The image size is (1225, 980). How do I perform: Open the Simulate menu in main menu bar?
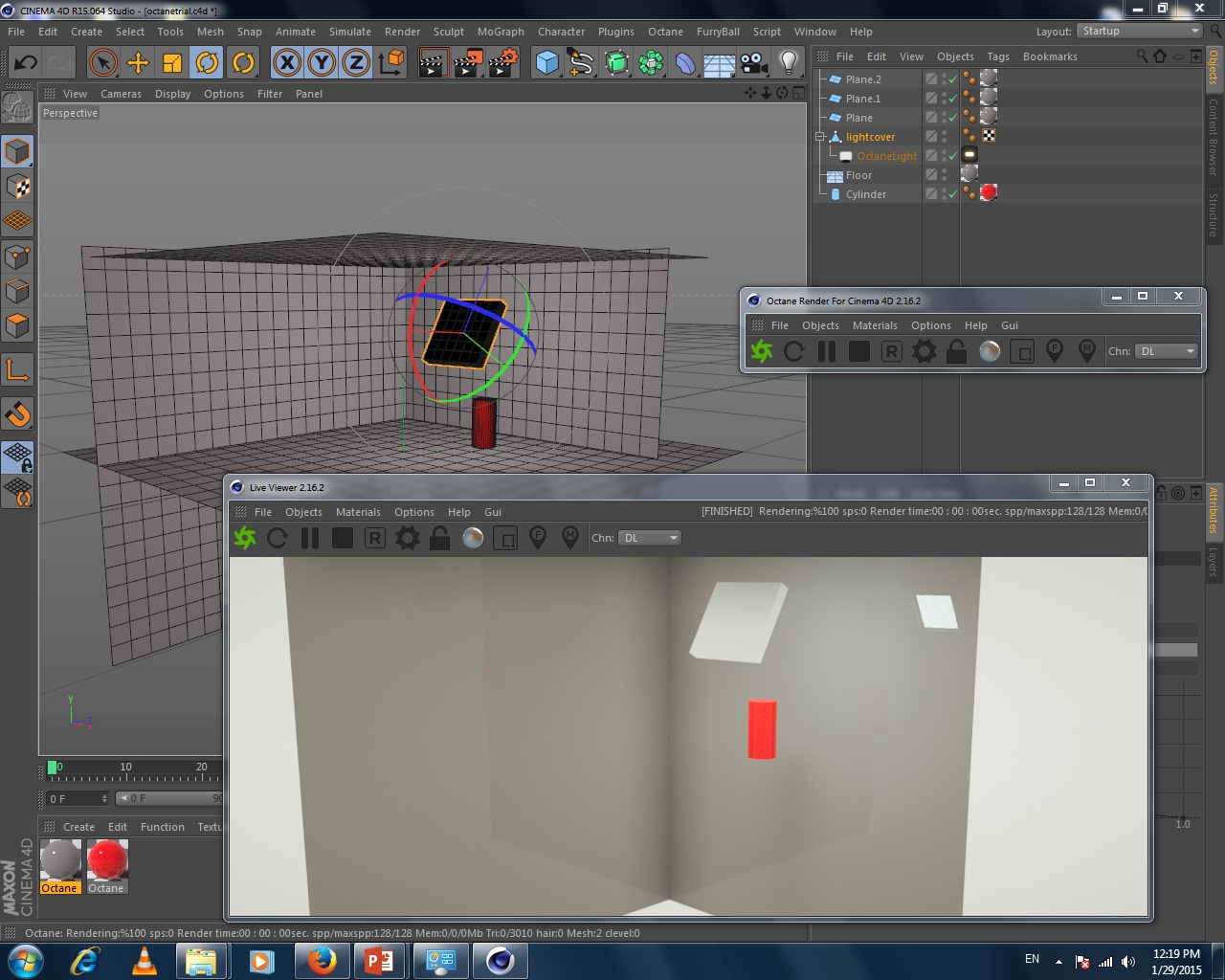click(x=350, y=32)
